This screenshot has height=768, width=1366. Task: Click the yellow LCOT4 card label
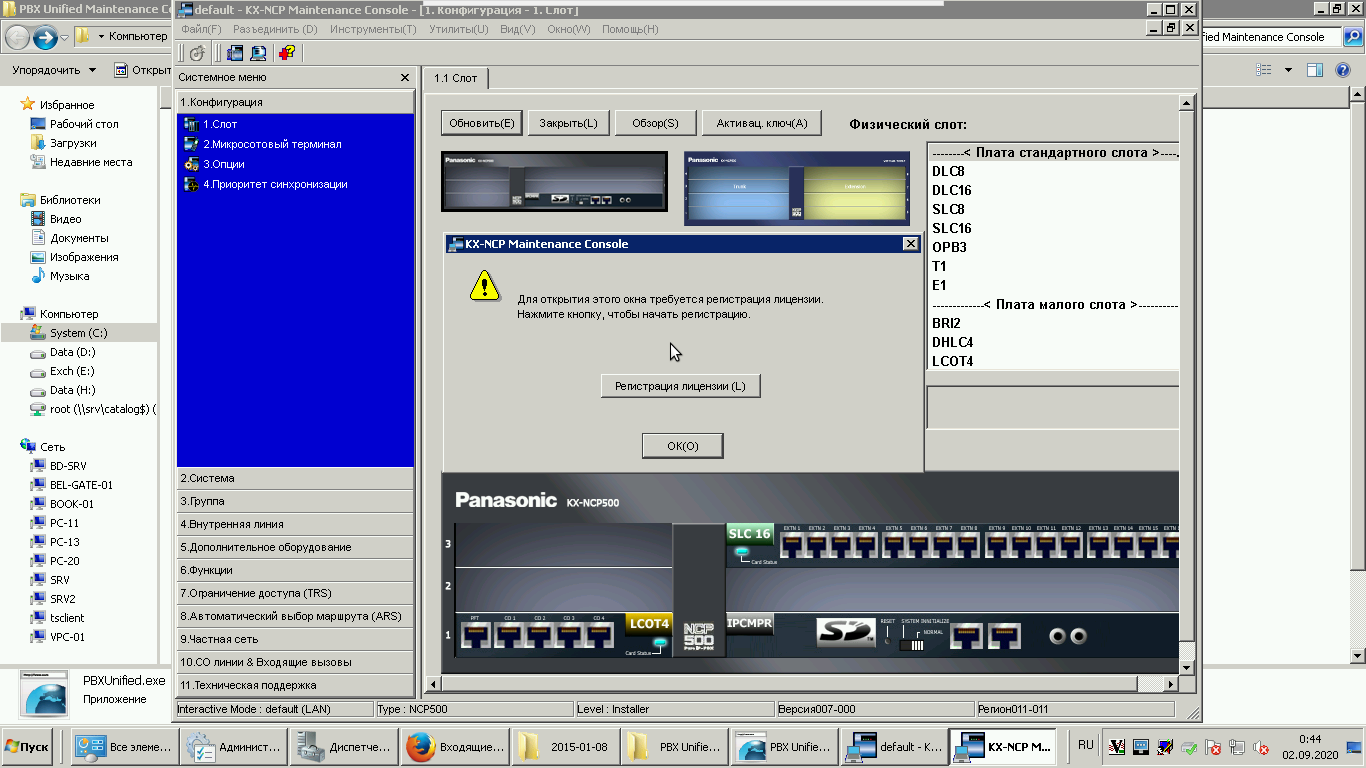(x=648, y=624)
